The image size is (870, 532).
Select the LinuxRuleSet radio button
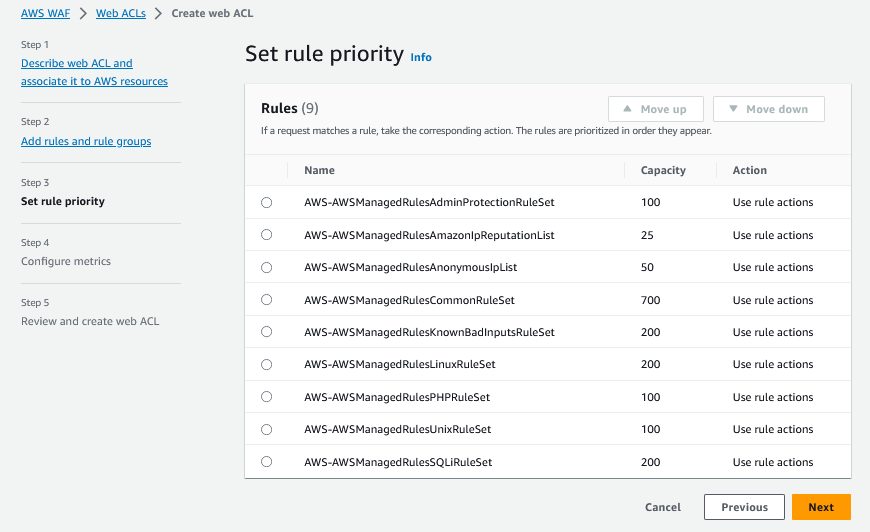pos(266,364)
